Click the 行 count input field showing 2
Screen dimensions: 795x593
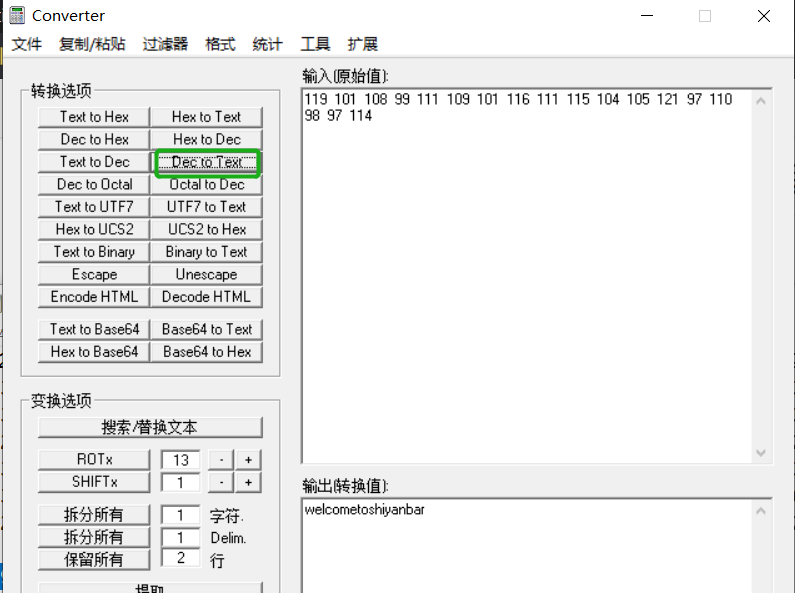pyautogui.click(x=180, y=558)
